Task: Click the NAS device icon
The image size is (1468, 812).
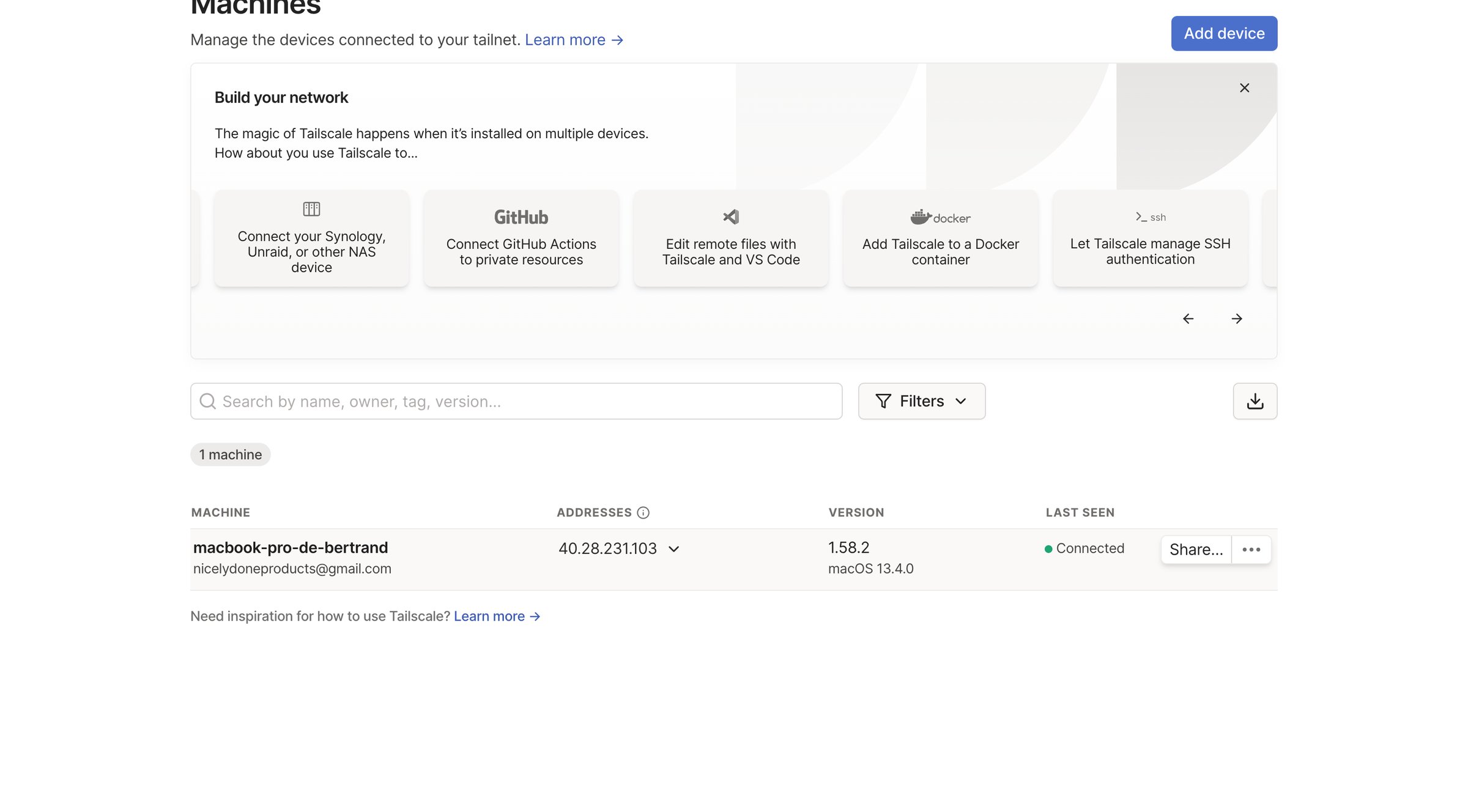Action: click(311, 209)
